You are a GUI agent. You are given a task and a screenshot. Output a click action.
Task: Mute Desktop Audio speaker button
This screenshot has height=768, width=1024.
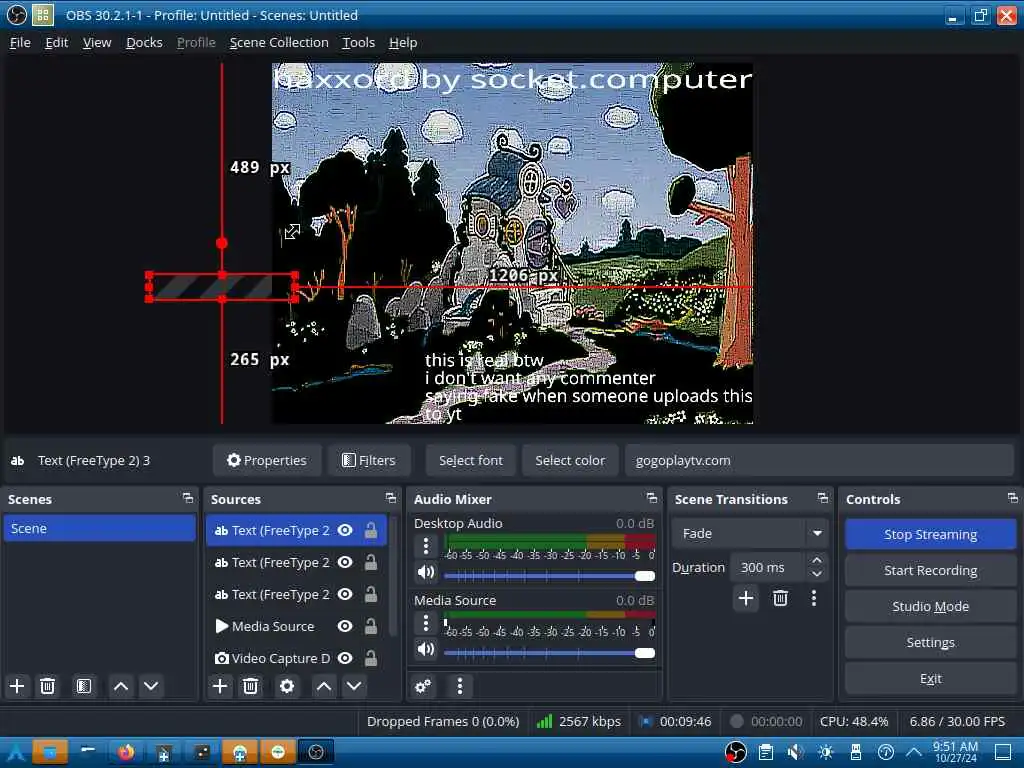[426, 572]
